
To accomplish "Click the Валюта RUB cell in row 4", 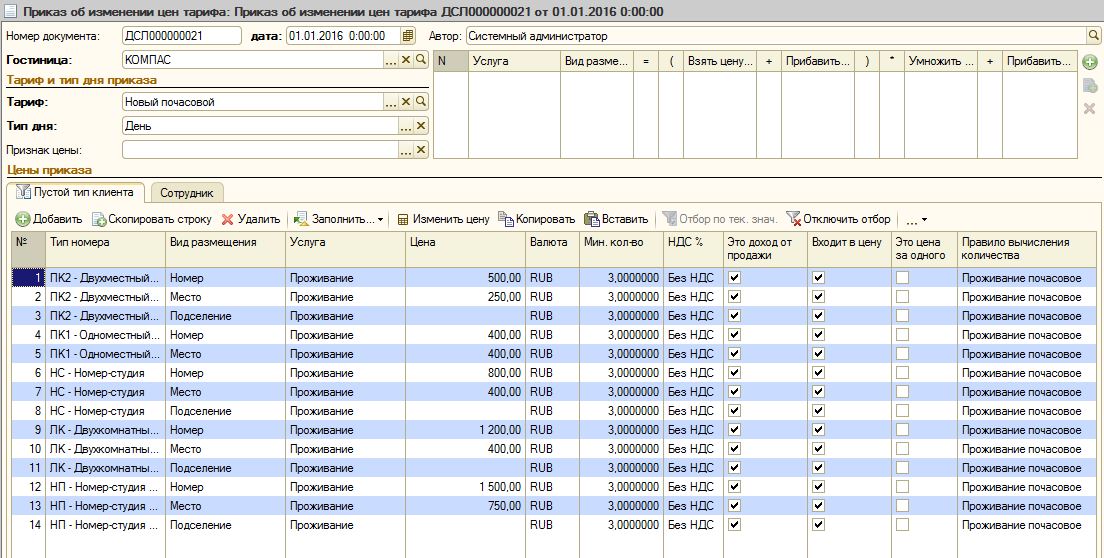I will click(552, 334).
